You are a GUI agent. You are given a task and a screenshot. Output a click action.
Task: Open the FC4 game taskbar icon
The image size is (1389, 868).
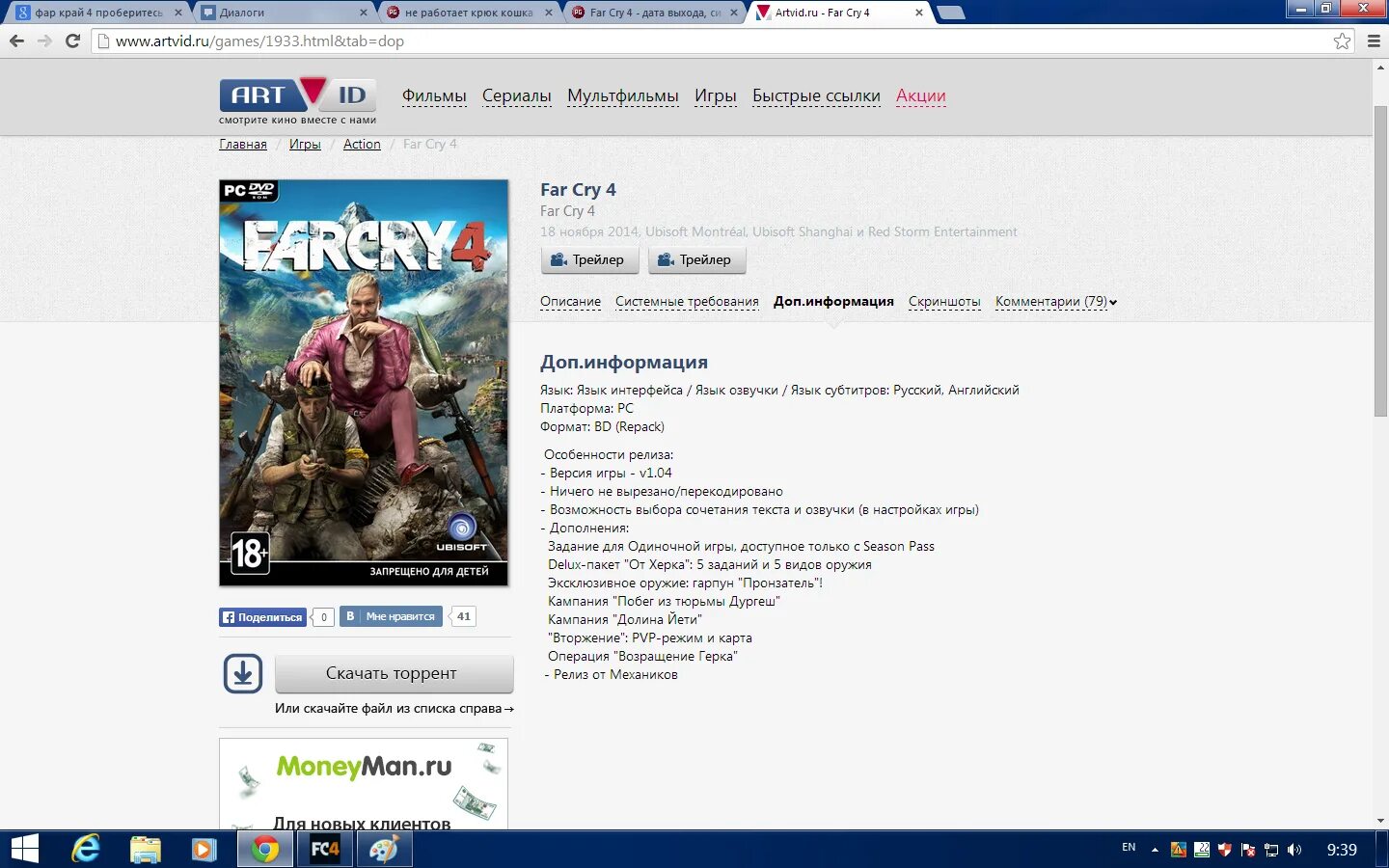[x=324, y=849]
